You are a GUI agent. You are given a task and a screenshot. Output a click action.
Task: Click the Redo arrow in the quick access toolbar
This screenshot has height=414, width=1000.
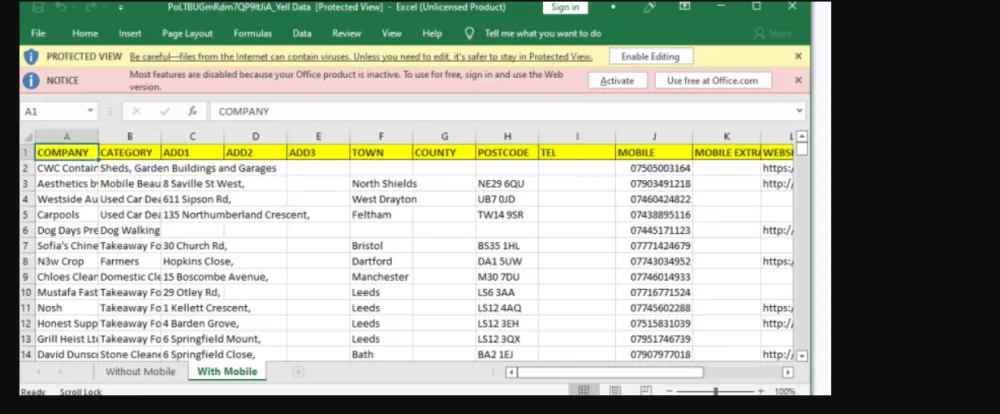pyautogui.click(x=90, y=7)
